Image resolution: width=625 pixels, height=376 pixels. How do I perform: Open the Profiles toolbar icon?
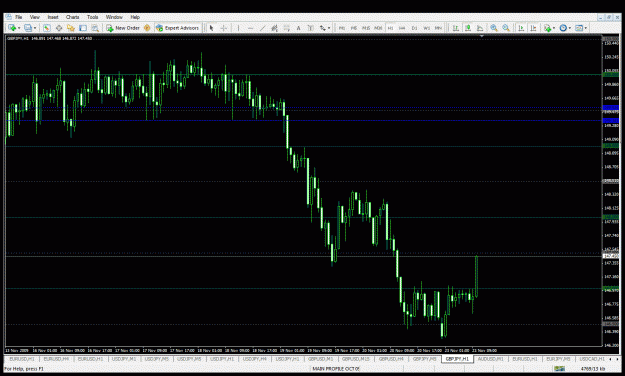[28, 28]
